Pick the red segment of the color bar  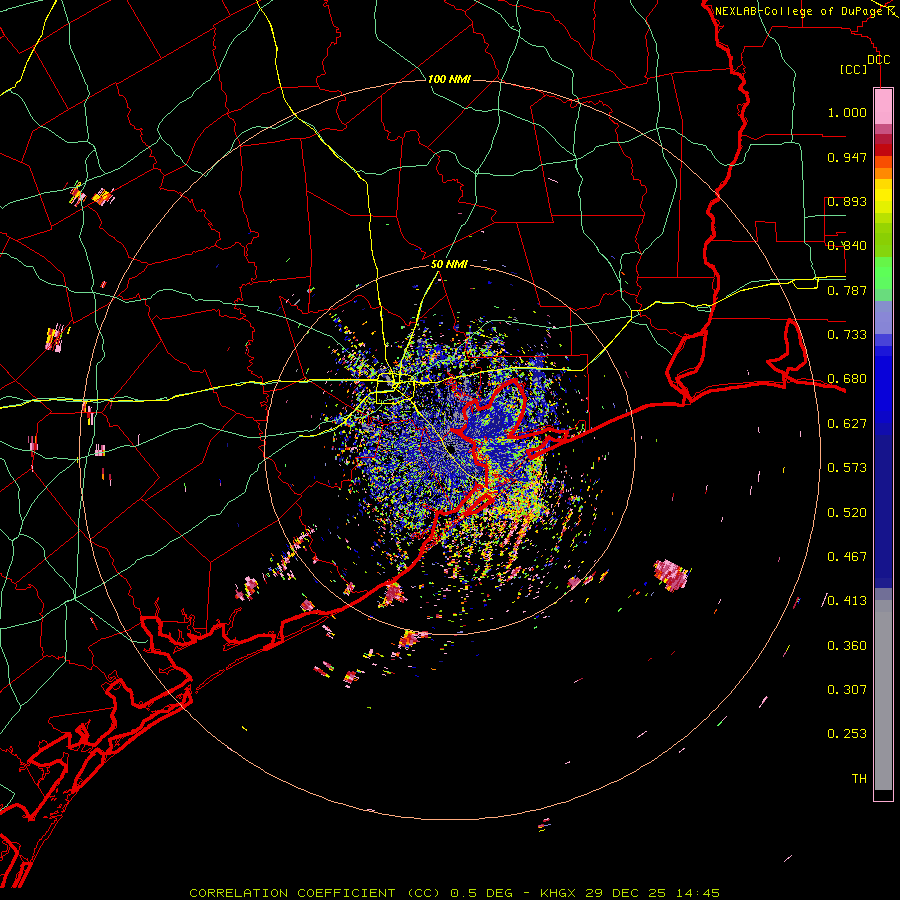tap(883, 150)
